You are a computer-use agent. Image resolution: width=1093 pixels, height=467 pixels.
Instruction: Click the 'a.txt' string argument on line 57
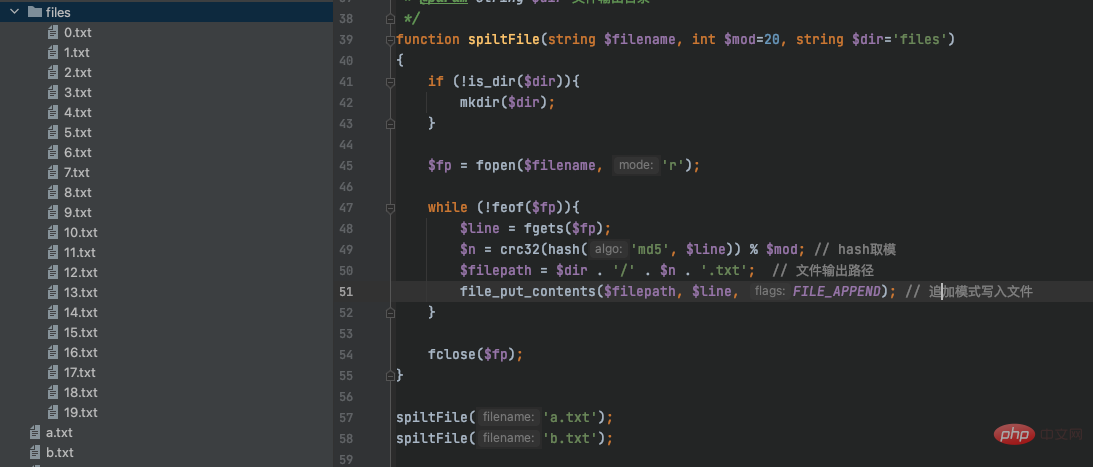(571, 418)
